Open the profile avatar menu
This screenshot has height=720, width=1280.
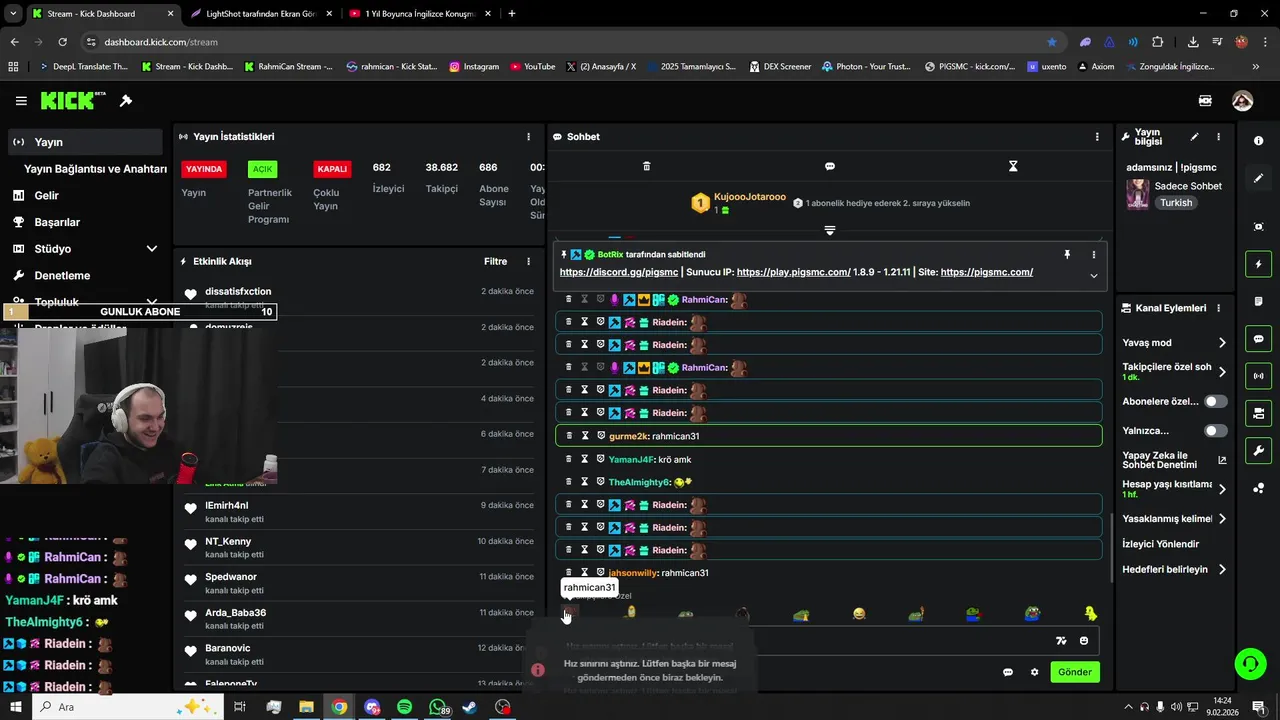point(1242,101)
